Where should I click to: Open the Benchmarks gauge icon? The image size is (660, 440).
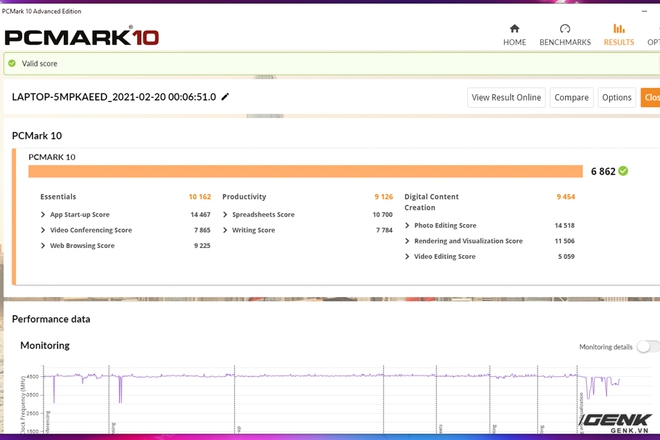pyautogui.click(x=565, y=29)
